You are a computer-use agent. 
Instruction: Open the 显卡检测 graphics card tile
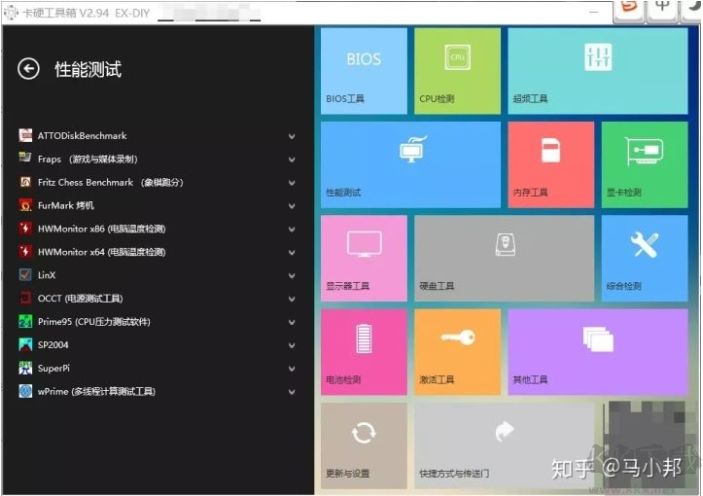[644, 165]
